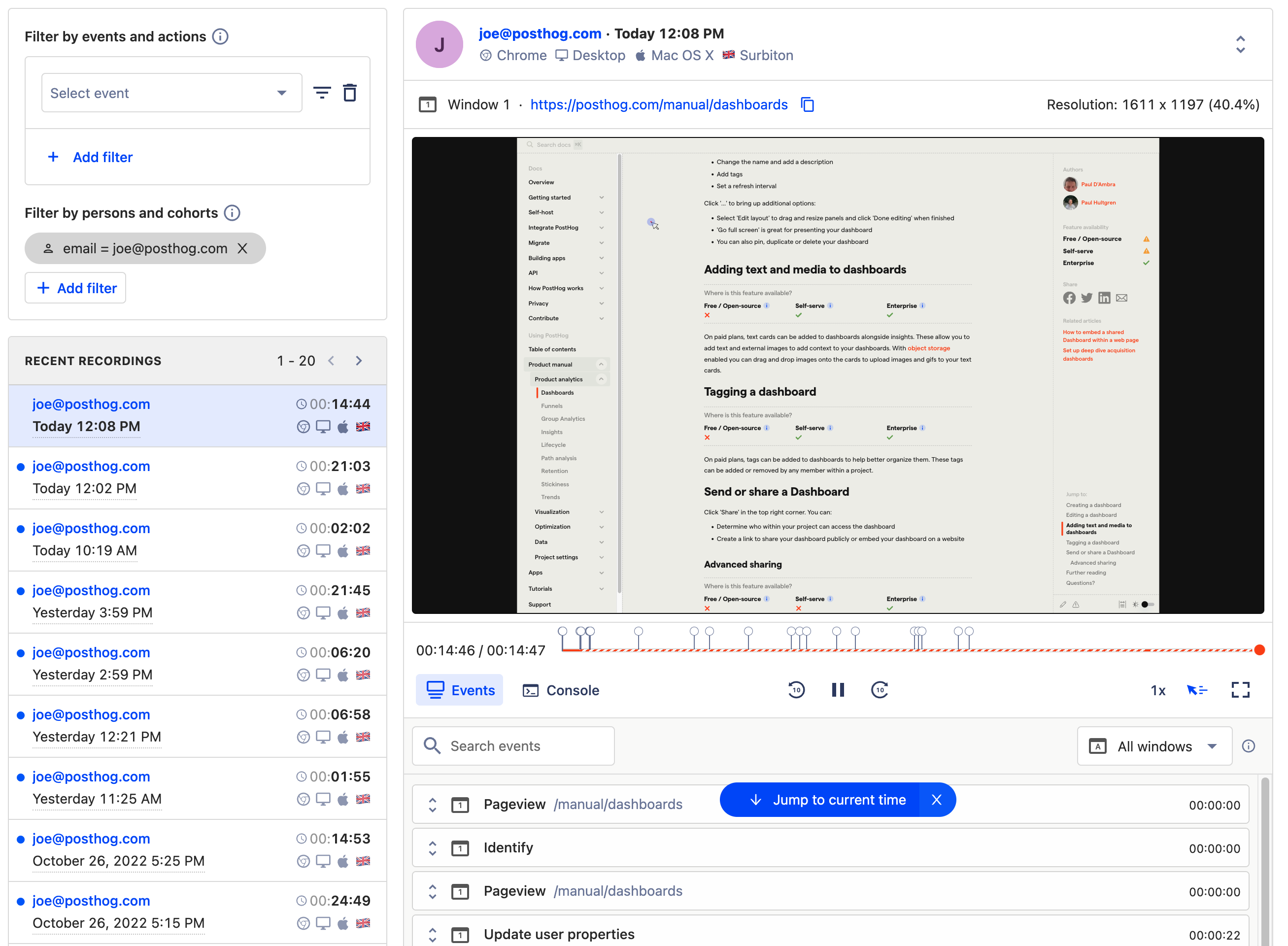Copy the recording URL with the copy icon
The width and height of the screenshot is (1288, 946).
[808, 105]
